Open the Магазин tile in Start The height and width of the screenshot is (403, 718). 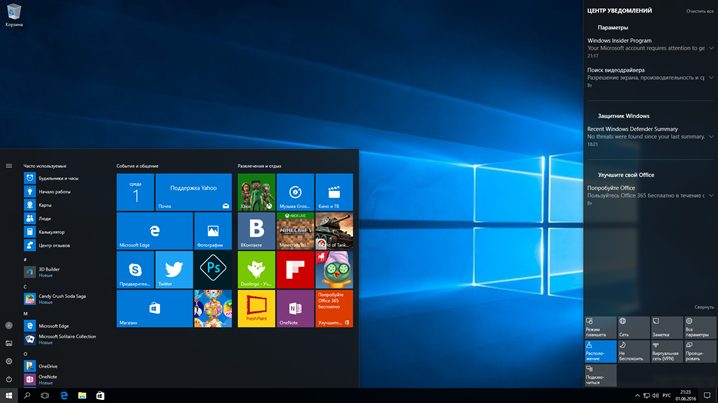(155, 309)
